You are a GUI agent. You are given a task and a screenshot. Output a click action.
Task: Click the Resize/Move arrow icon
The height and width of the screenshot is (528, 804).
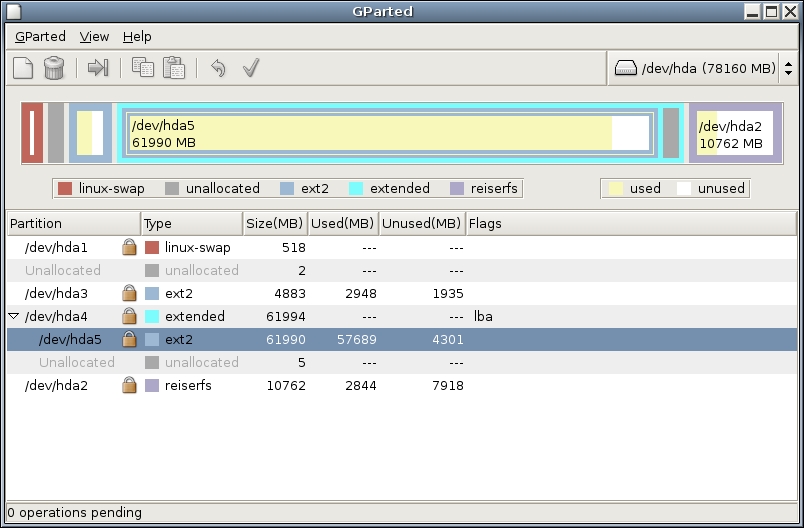point(98,68)
